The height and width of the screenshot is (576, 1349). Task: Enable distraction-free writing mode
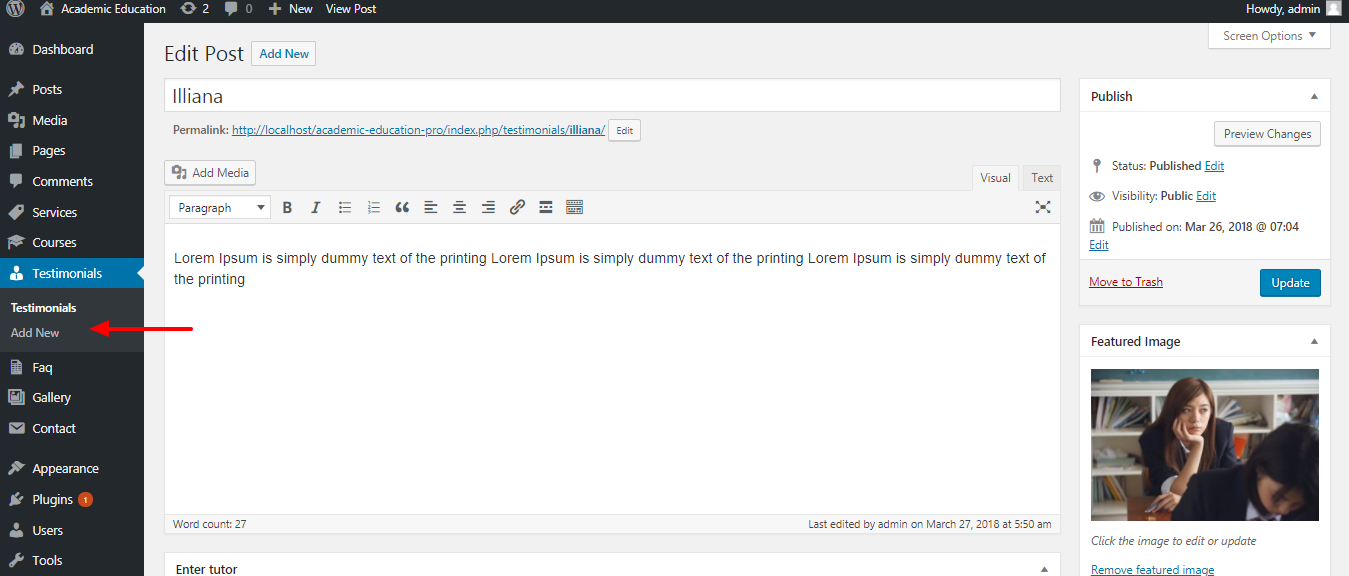1043,207
